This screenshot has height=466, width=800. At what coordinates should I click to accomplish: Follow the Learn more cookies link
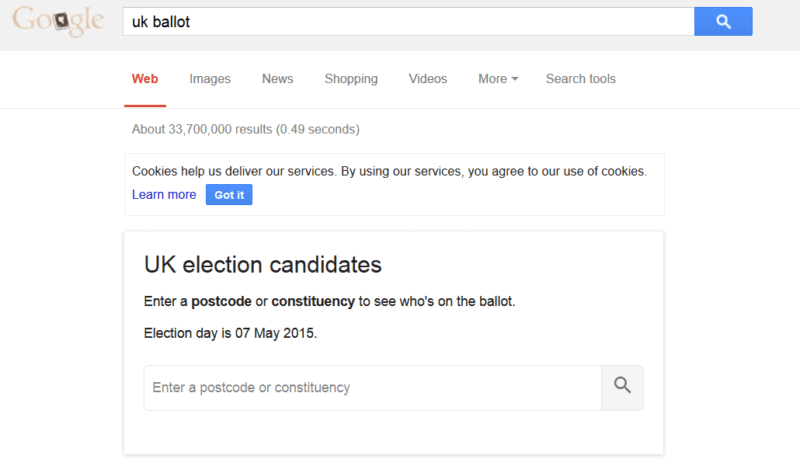pos(164,195)
